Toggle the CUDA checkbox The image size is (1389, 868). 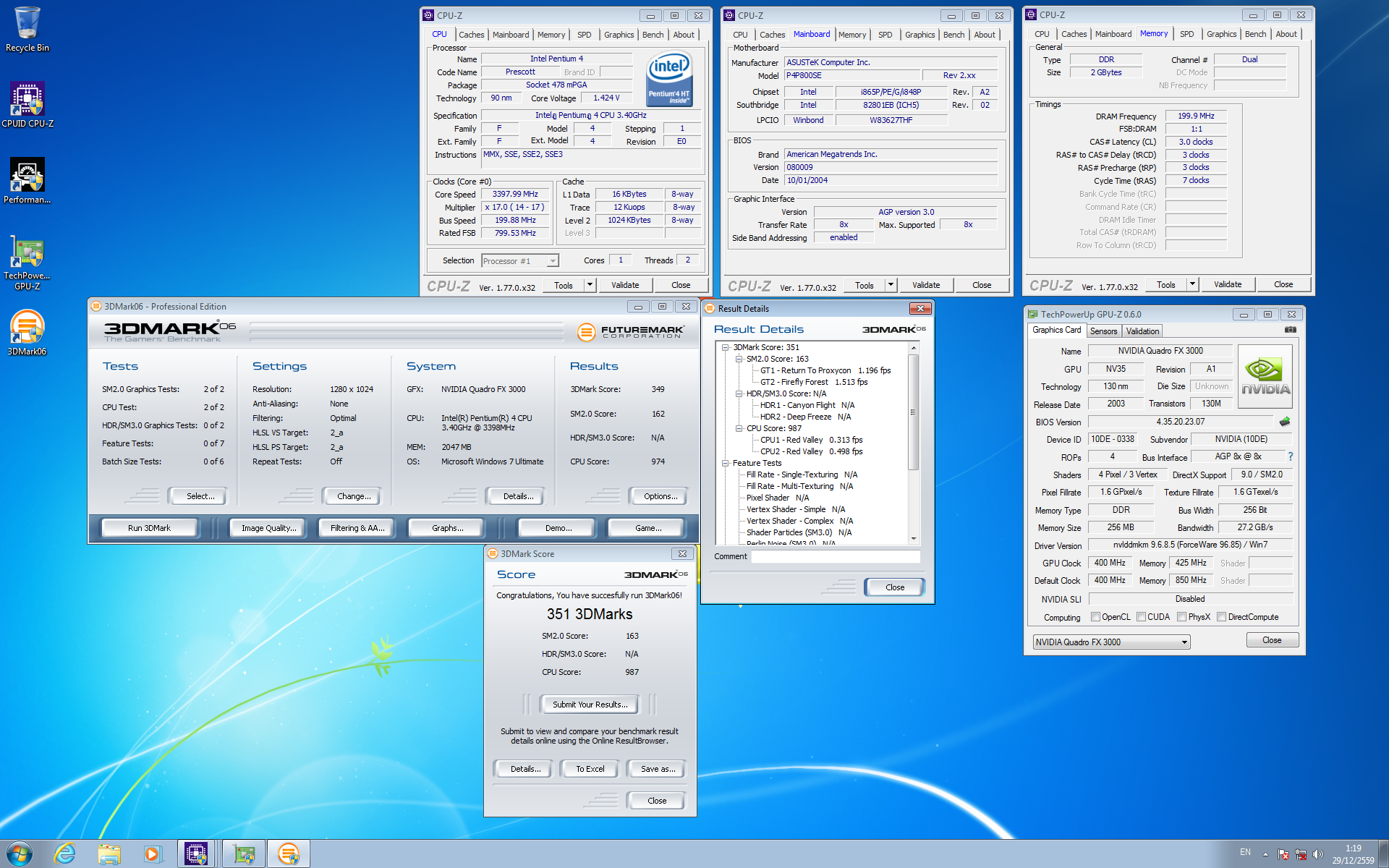1141,617
